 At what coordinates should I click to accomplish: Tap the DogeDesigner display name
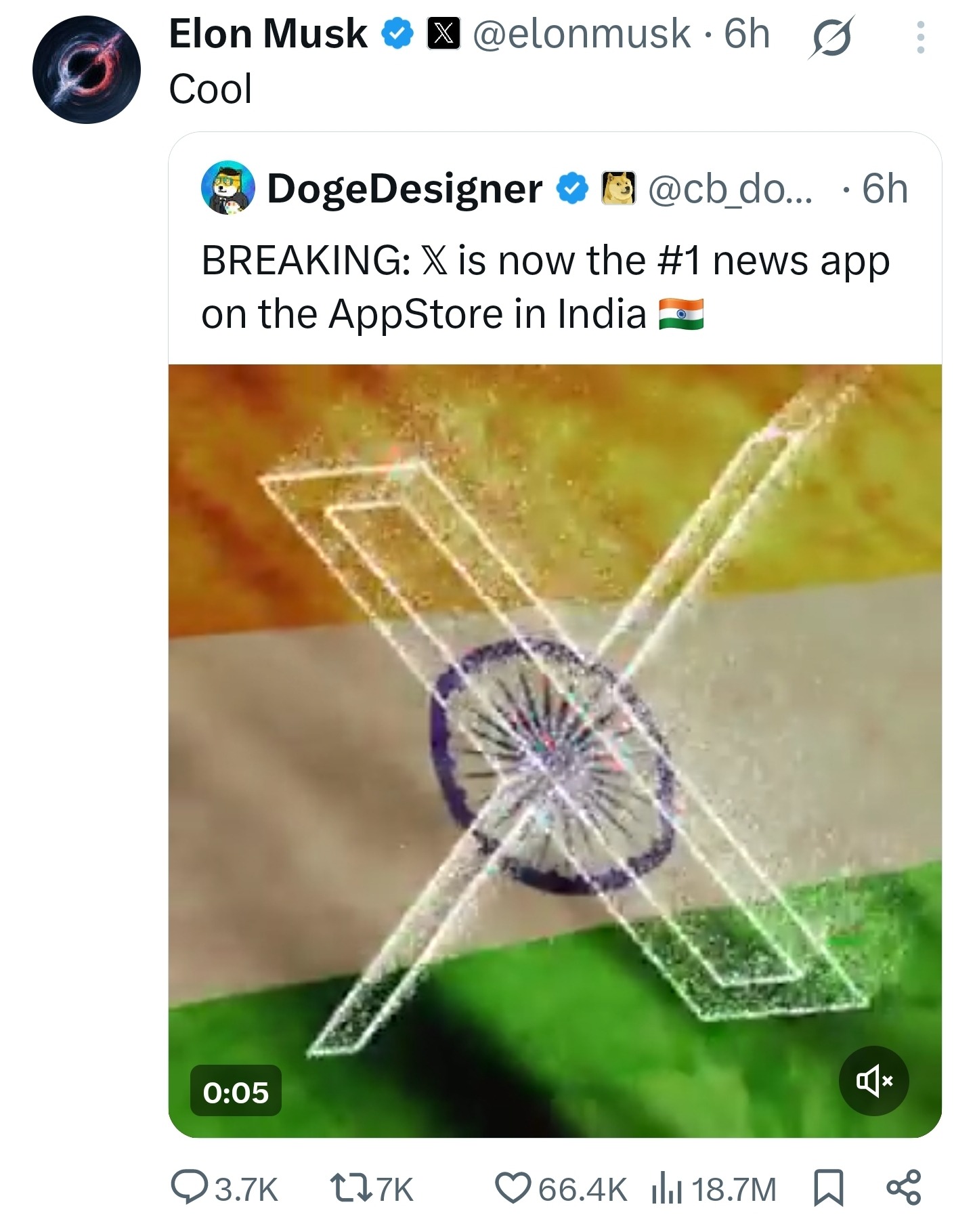[405, 188]
